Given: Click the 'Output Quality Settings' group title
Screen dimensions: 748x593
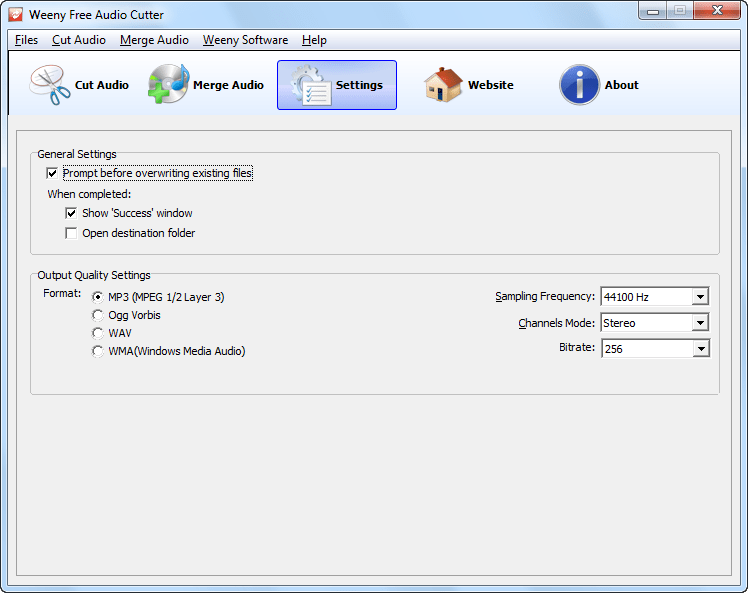Looking at the screenshot, I should (94, 275).
